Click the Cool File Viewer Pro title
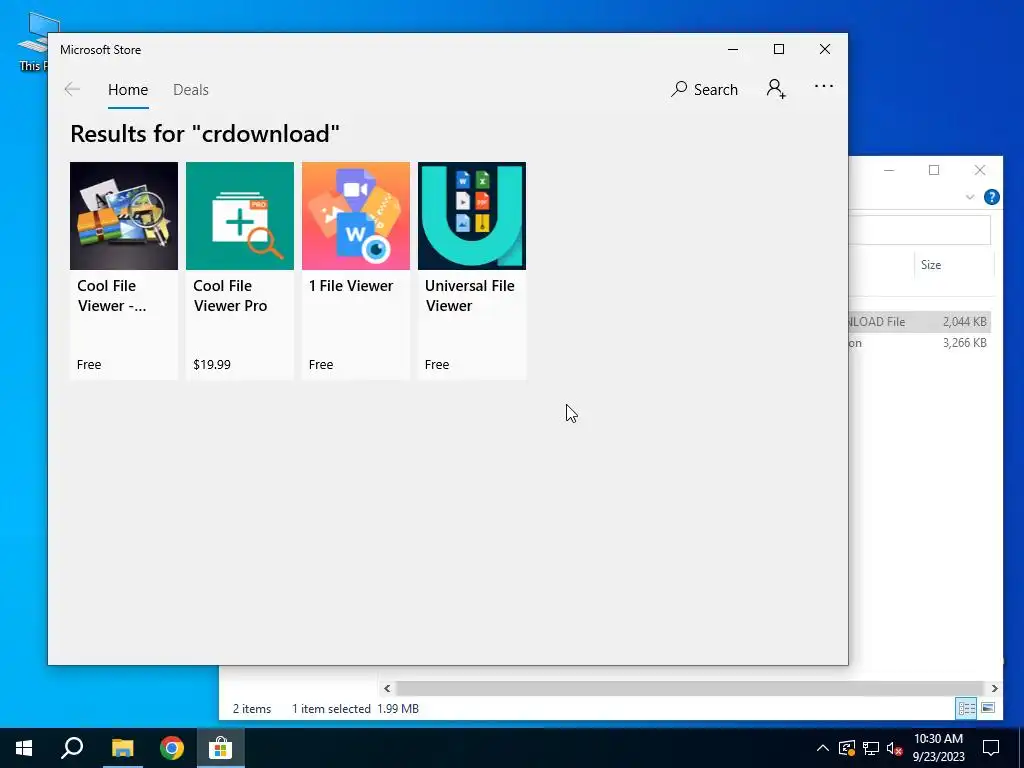This screenshot has width=1024, height=768. click(230, 296)
